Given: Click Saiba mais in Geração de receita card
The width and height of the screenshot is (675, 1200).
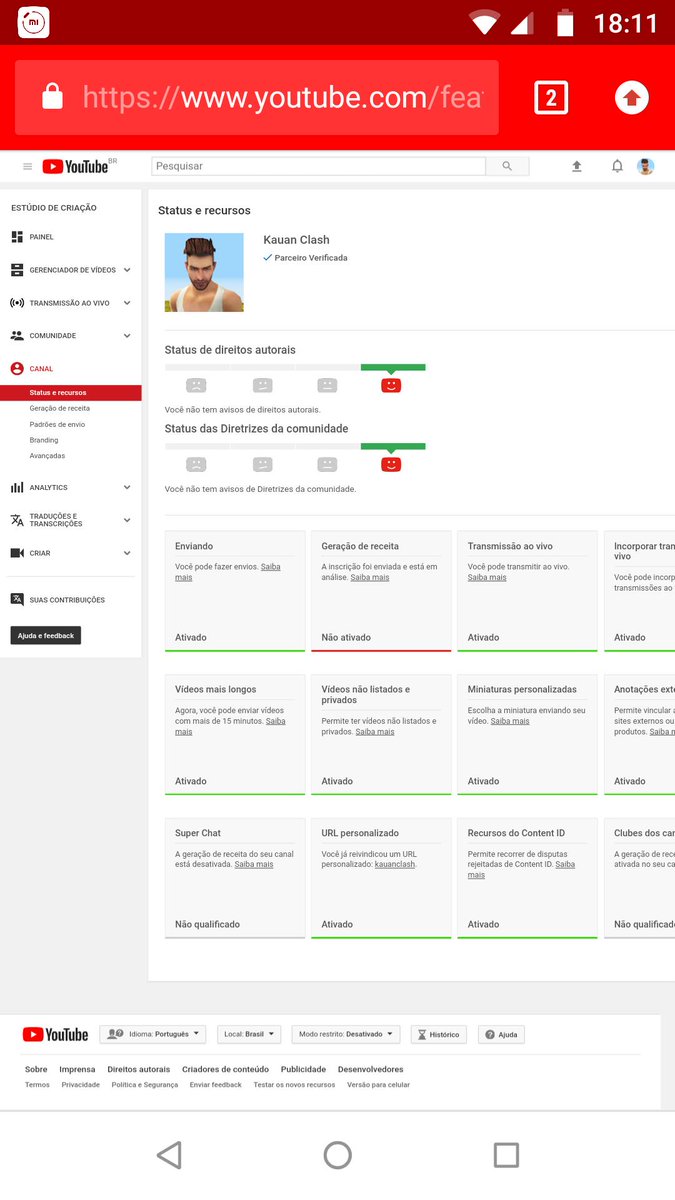Looking at the screenshot, I should tap(370, 577).
